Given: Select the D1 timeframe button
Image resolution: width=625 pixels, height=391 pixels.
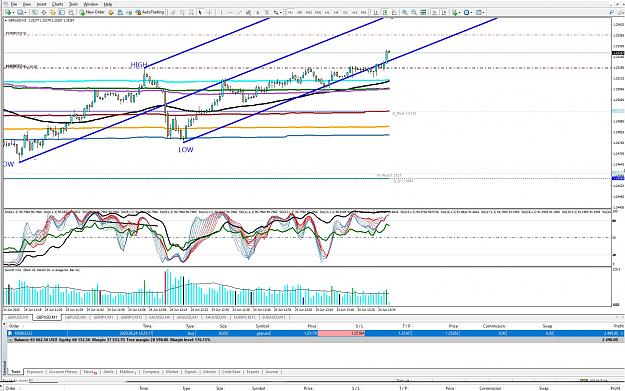Looking at the screenshot, I should pyautogui.click(x=345, y=12).
